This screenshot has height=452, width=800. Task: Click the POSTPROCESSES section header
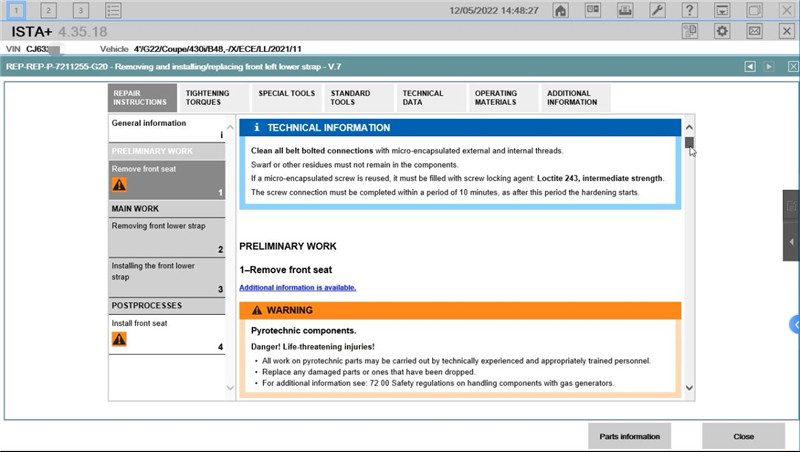(167, 306)
